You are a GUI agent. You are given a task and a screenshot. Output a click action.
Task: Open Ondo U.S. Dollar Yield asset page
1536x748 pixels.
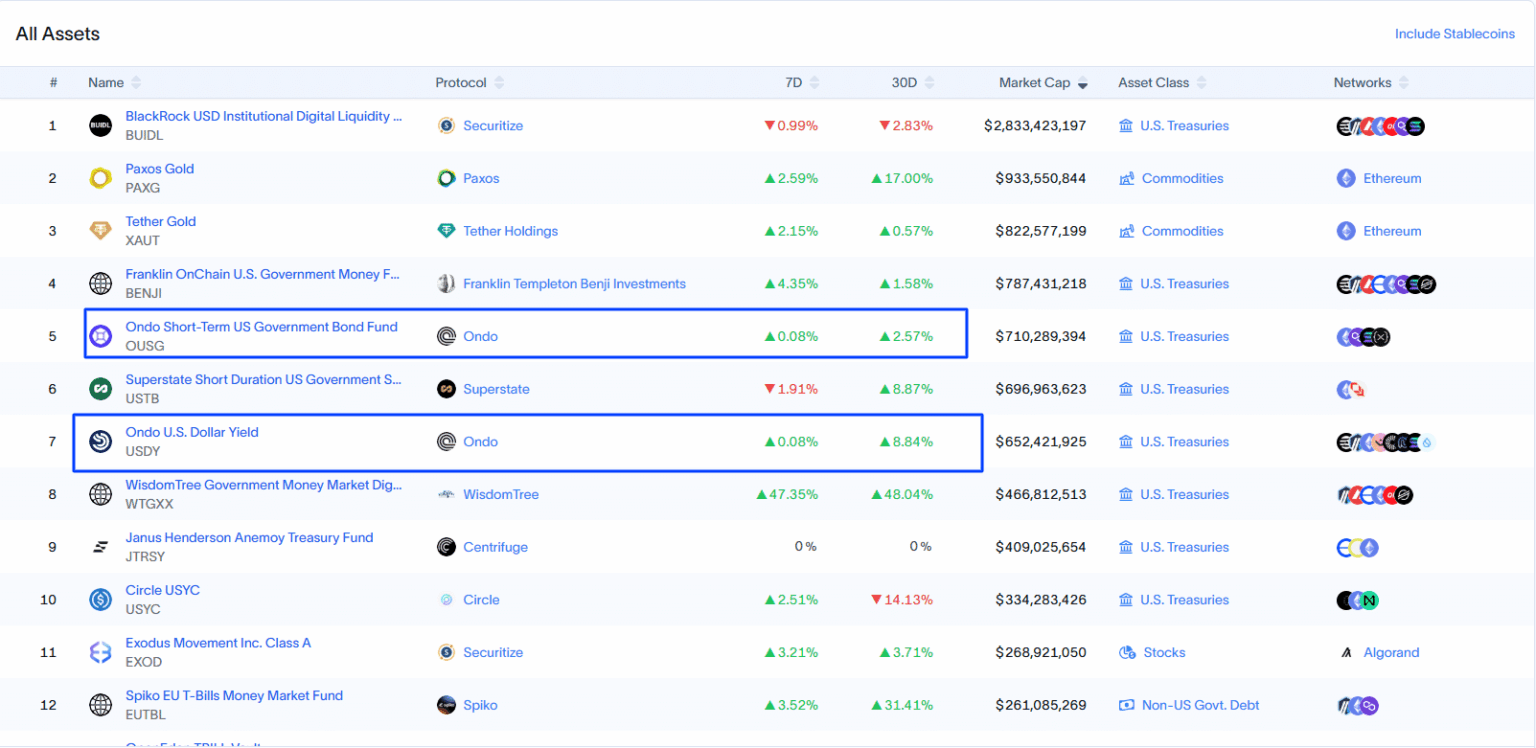[x=192, y=432]
